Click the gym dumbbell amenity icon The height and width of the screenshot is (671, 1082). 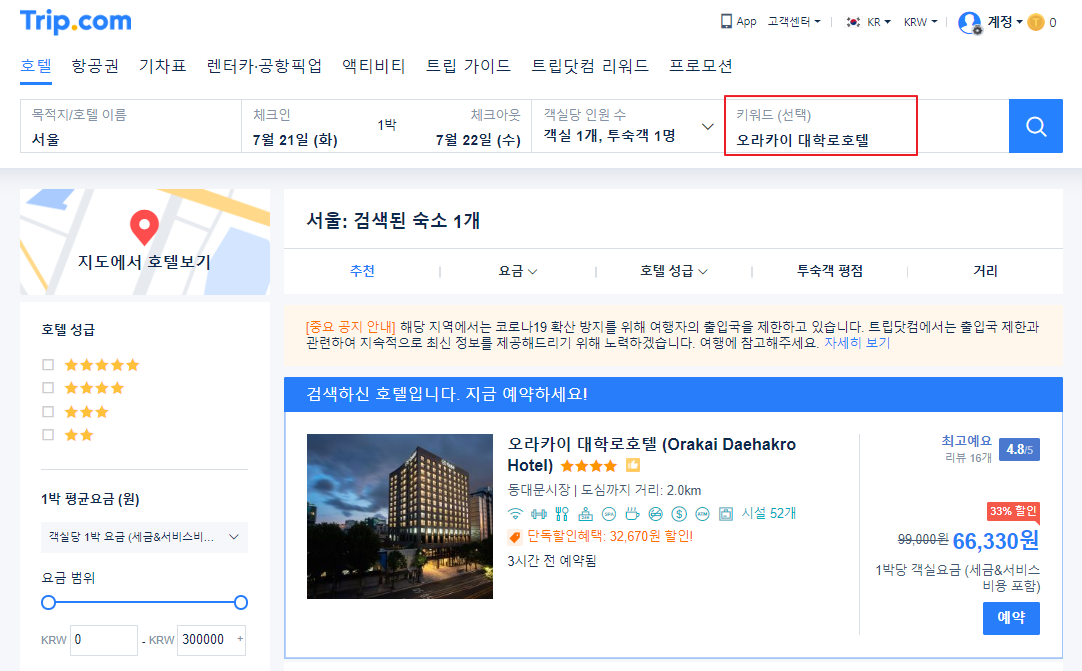[x=539, y=514]
